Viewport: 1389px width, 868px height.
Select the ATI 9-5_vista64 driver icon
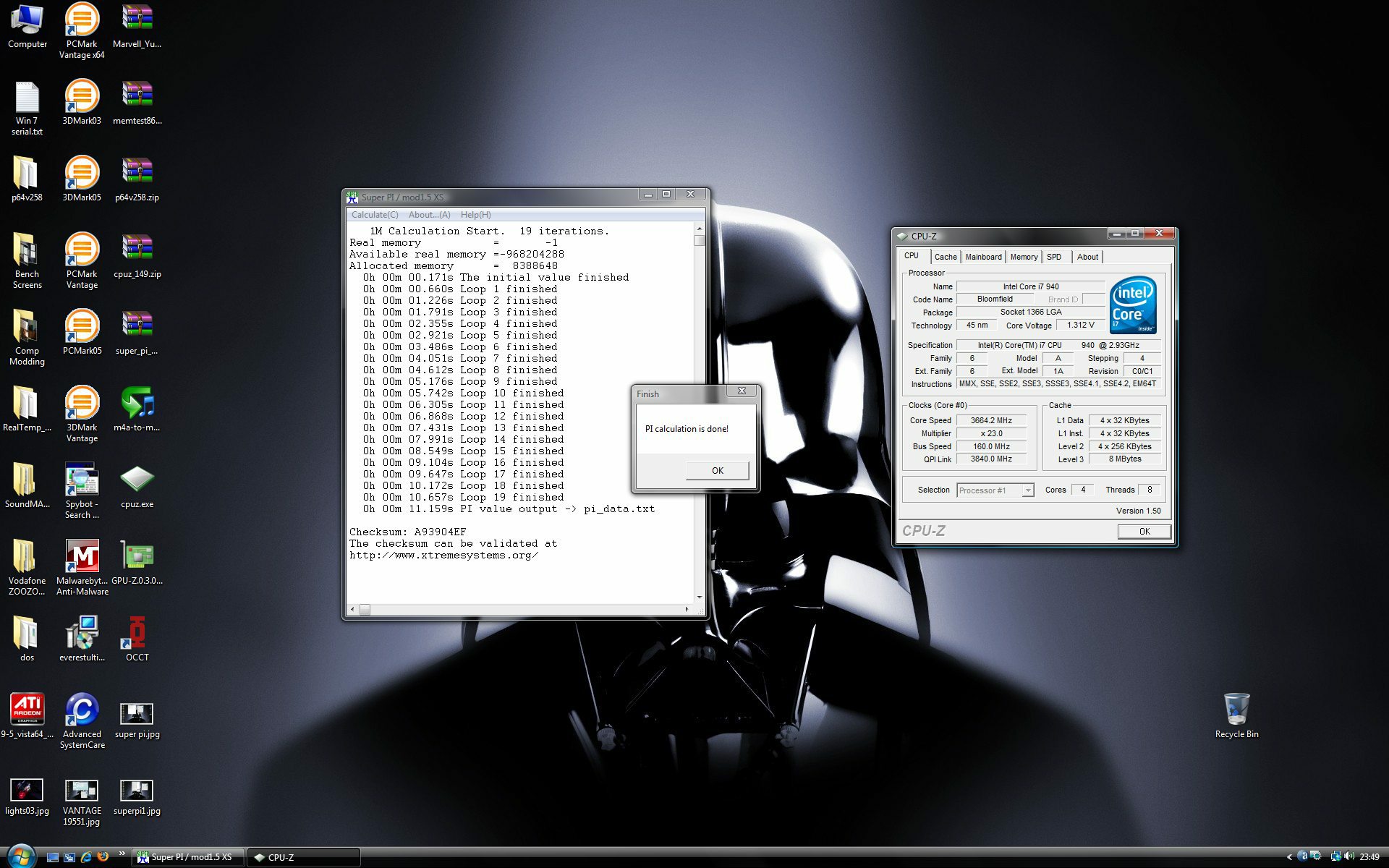tap(27, 715)
